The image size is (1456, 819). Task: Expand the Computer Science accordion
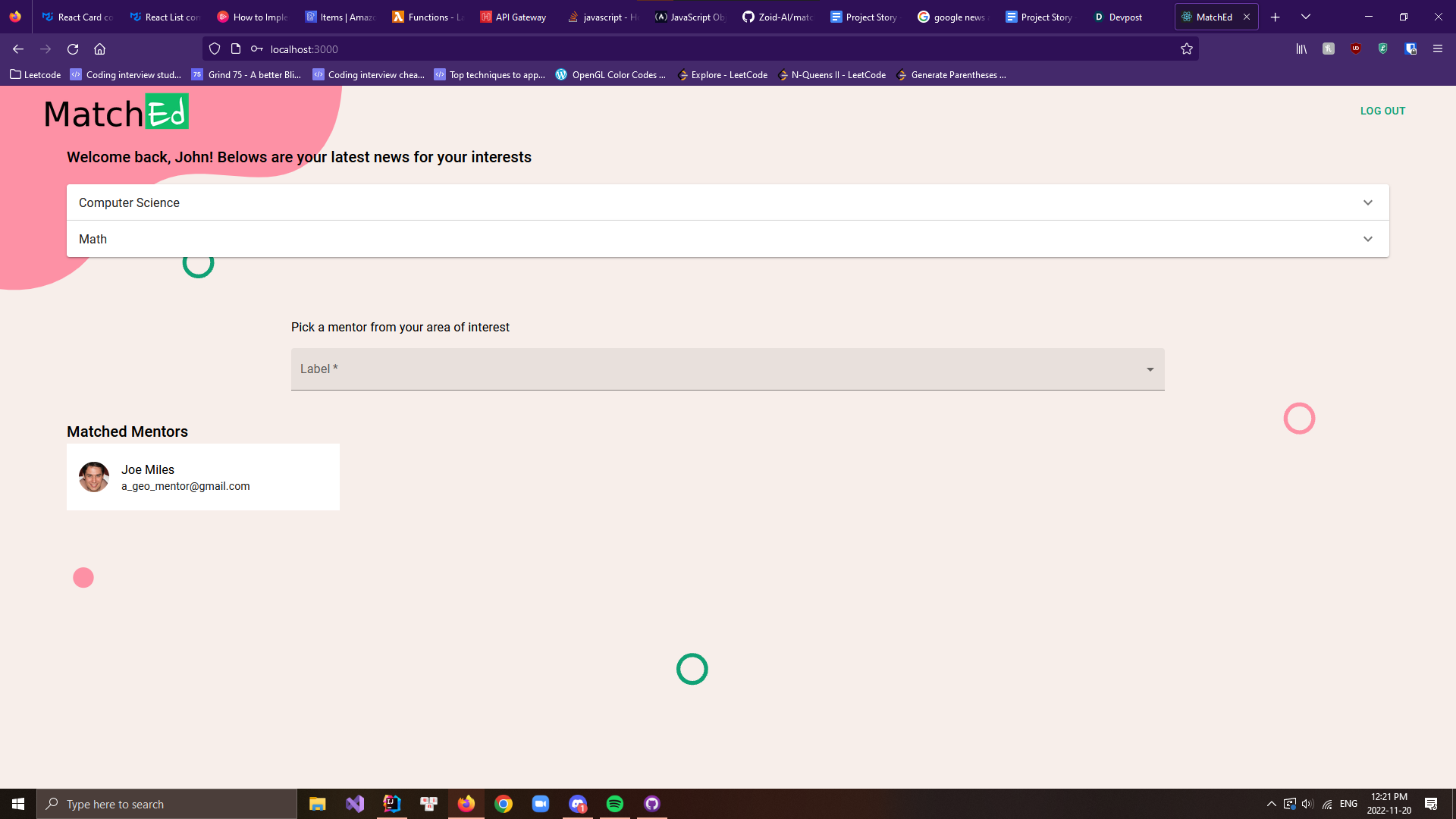pos(727,202)
